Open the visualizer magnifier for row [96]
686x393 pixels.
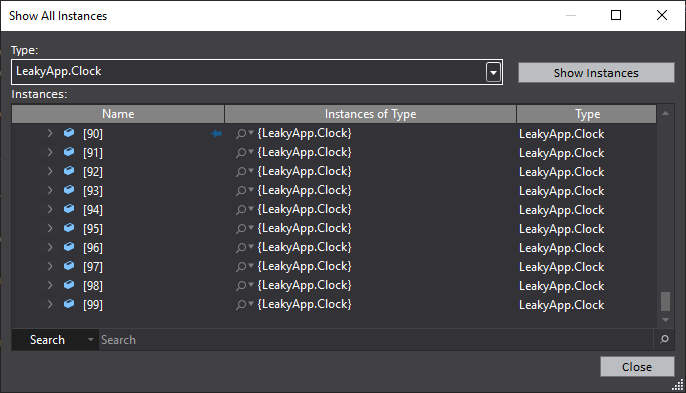click(241, 248)
